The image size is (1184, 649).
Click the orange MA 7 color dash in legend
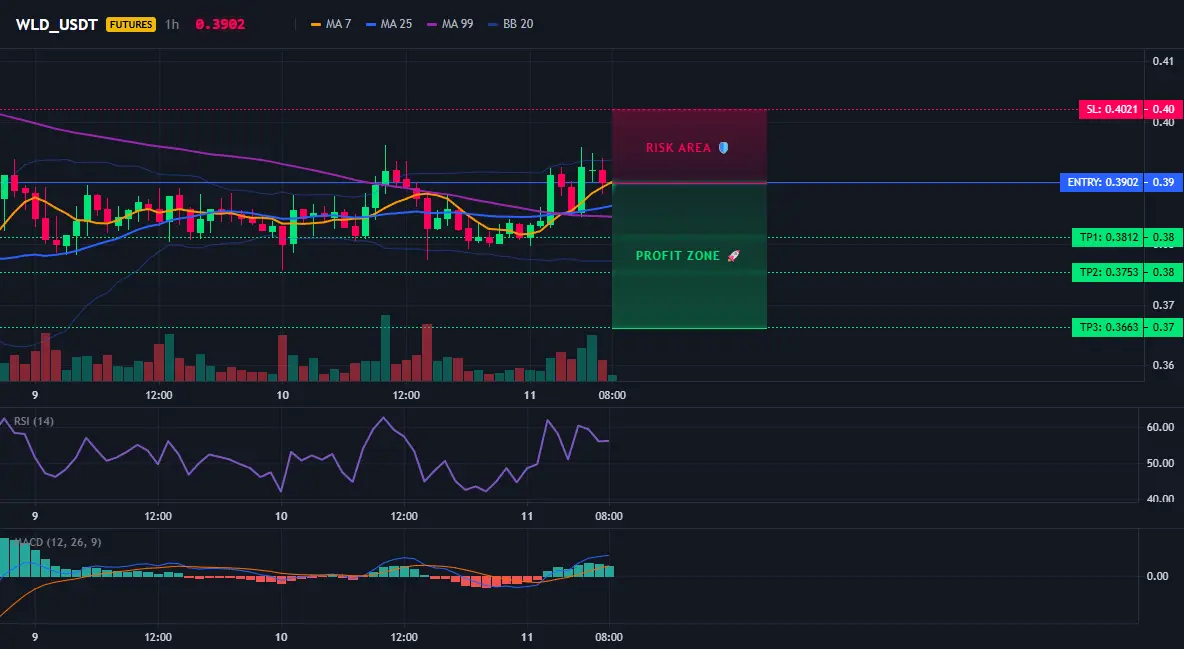(x=316, y=24)
